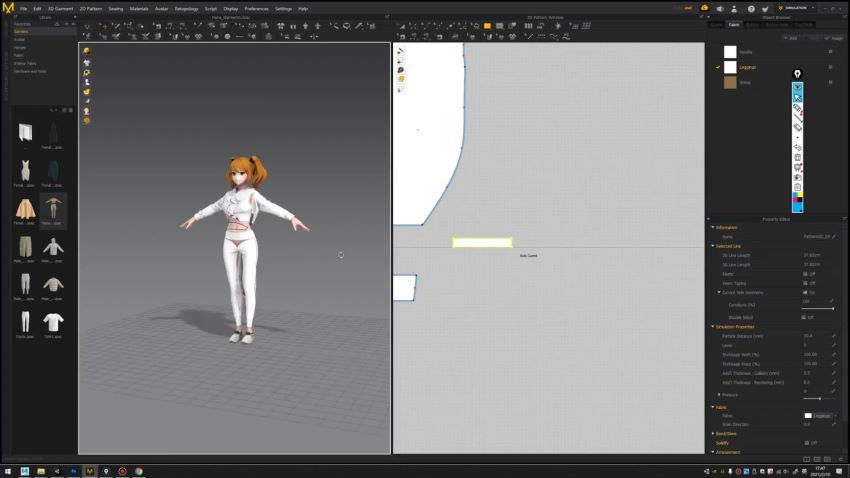850x478 pixels.
Task: Click the edit pencil next to Particle Distance
Action: pos(834,336)
